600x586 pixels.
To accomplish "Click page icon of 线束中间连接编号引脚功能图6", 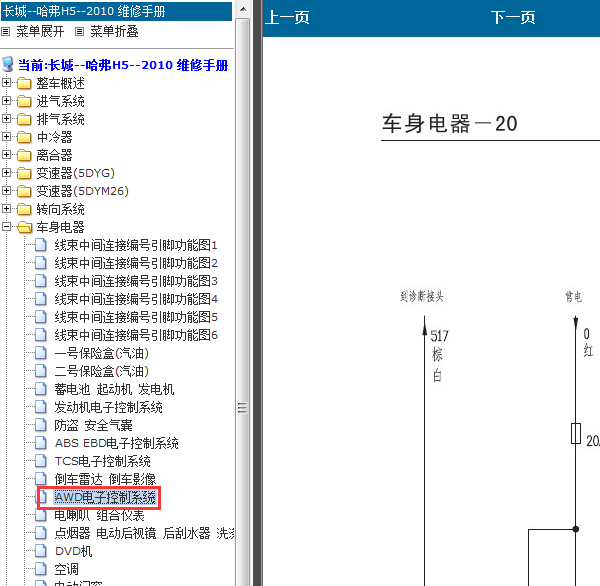I will tap(41, 335).
